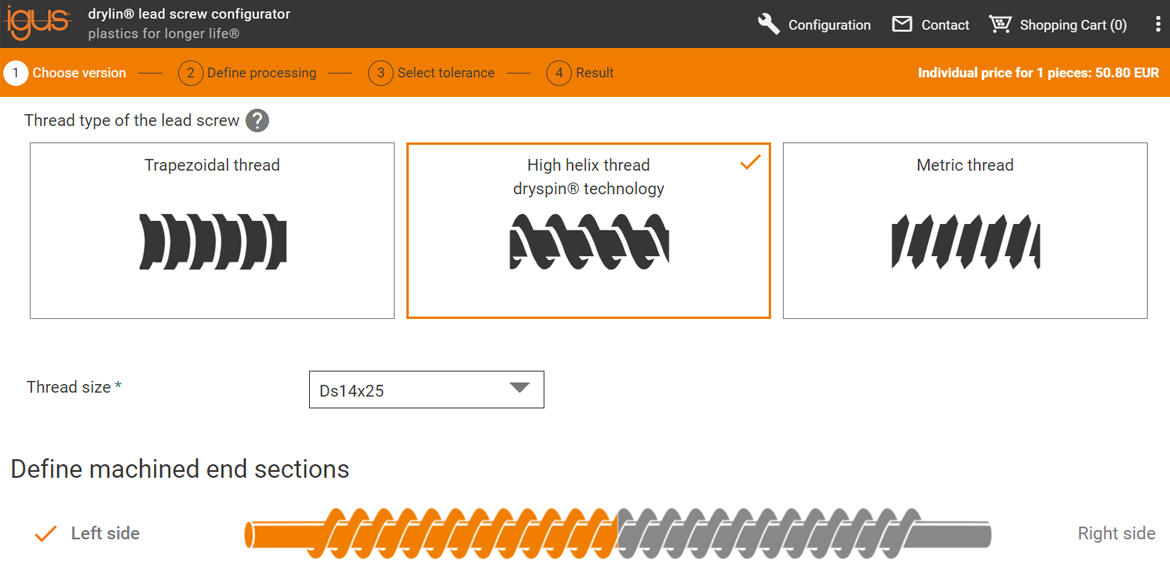This screenshot has height=575, width=1170.
Task: Toggle the Left side checkmark
Action: pos(45,534)
